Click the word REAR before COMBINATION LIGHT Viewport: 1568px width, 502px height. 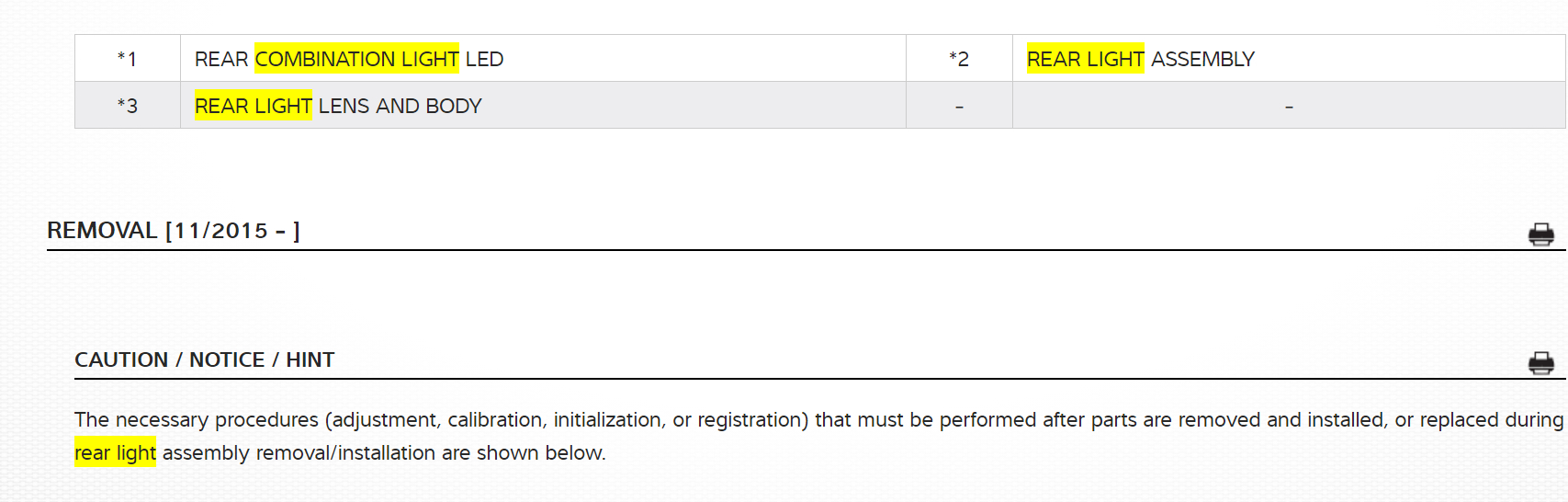[x=221, y=59]
